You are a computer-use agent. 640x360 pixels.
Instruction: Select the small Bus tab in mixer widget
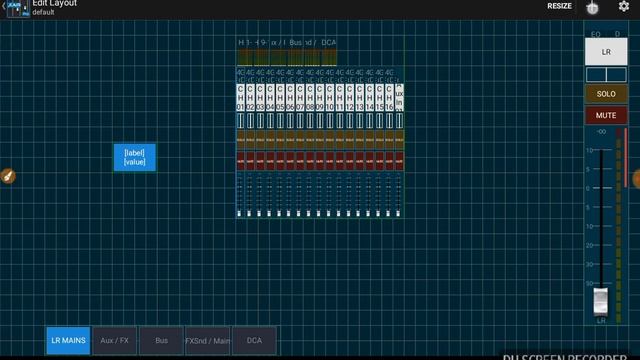tap(296, 42)
